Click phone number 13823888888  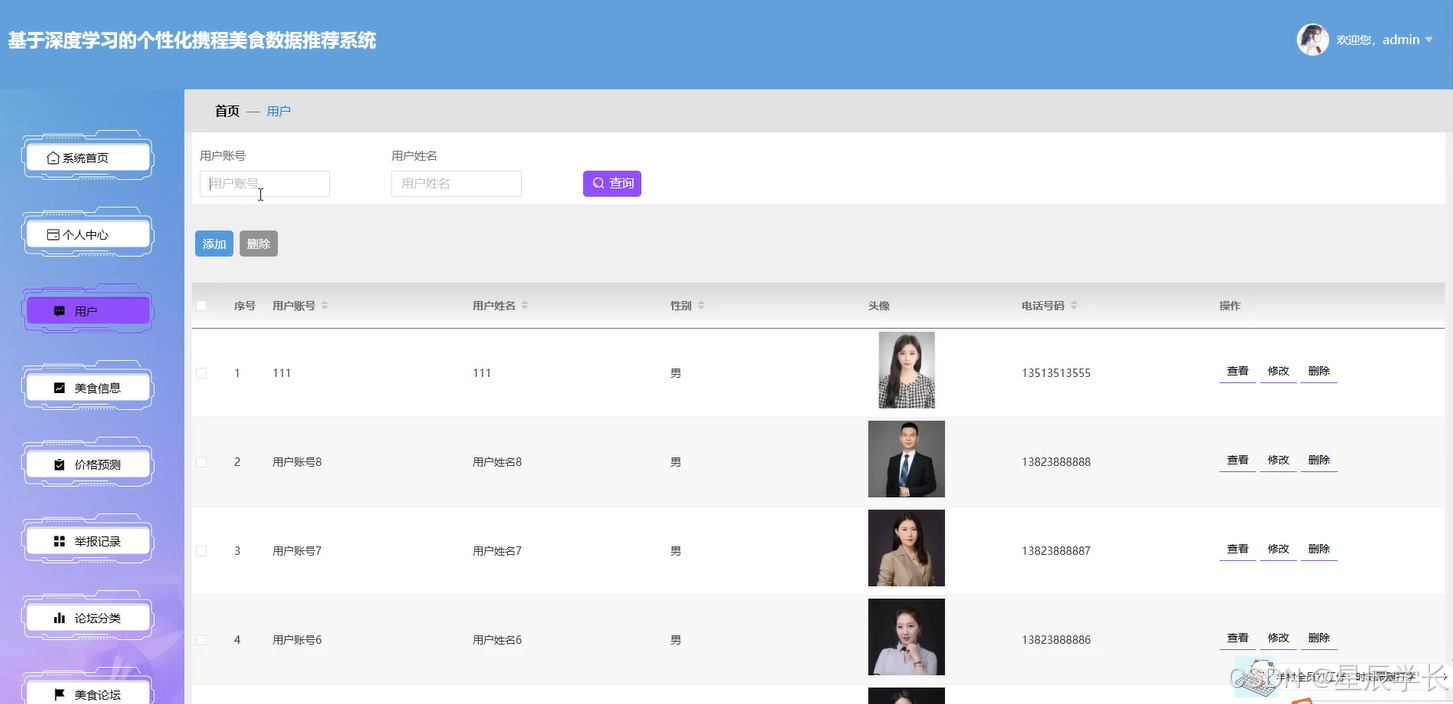[x=1056, y=462]
